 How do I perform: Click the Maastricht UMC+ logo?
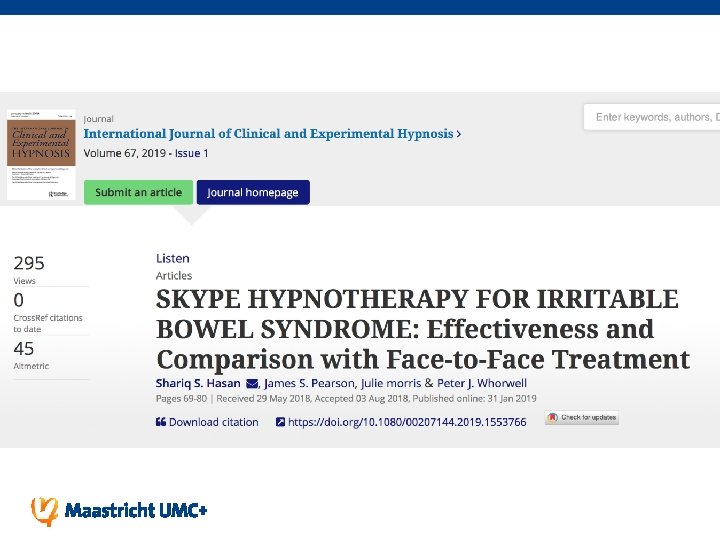click(x=119, y=511)
